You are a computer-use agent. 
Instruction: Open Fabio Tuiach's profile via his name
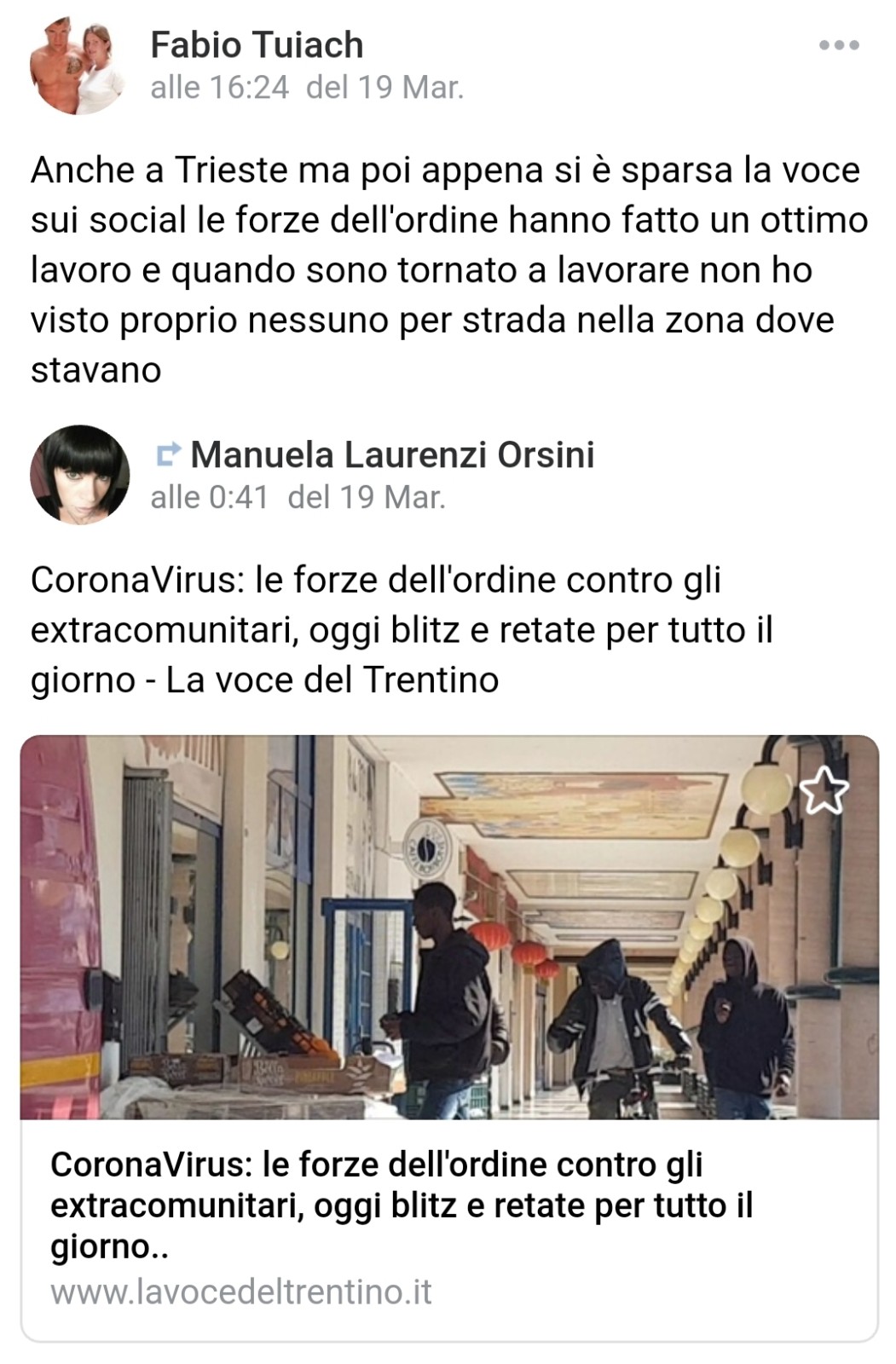[257, 44]
